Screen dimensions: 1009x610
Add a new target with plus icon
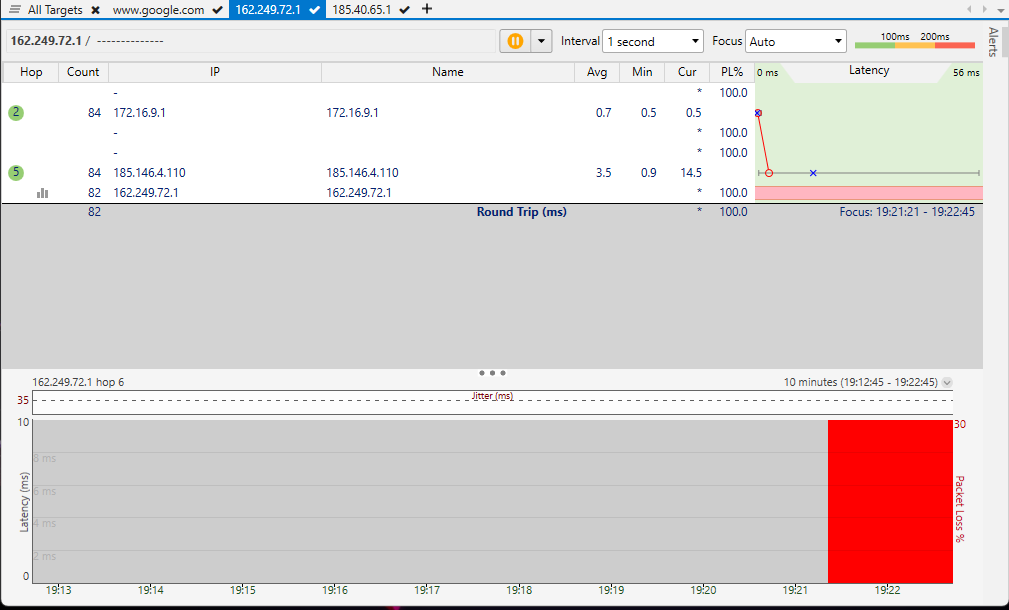pyautogui.click(x=427, y=9)
